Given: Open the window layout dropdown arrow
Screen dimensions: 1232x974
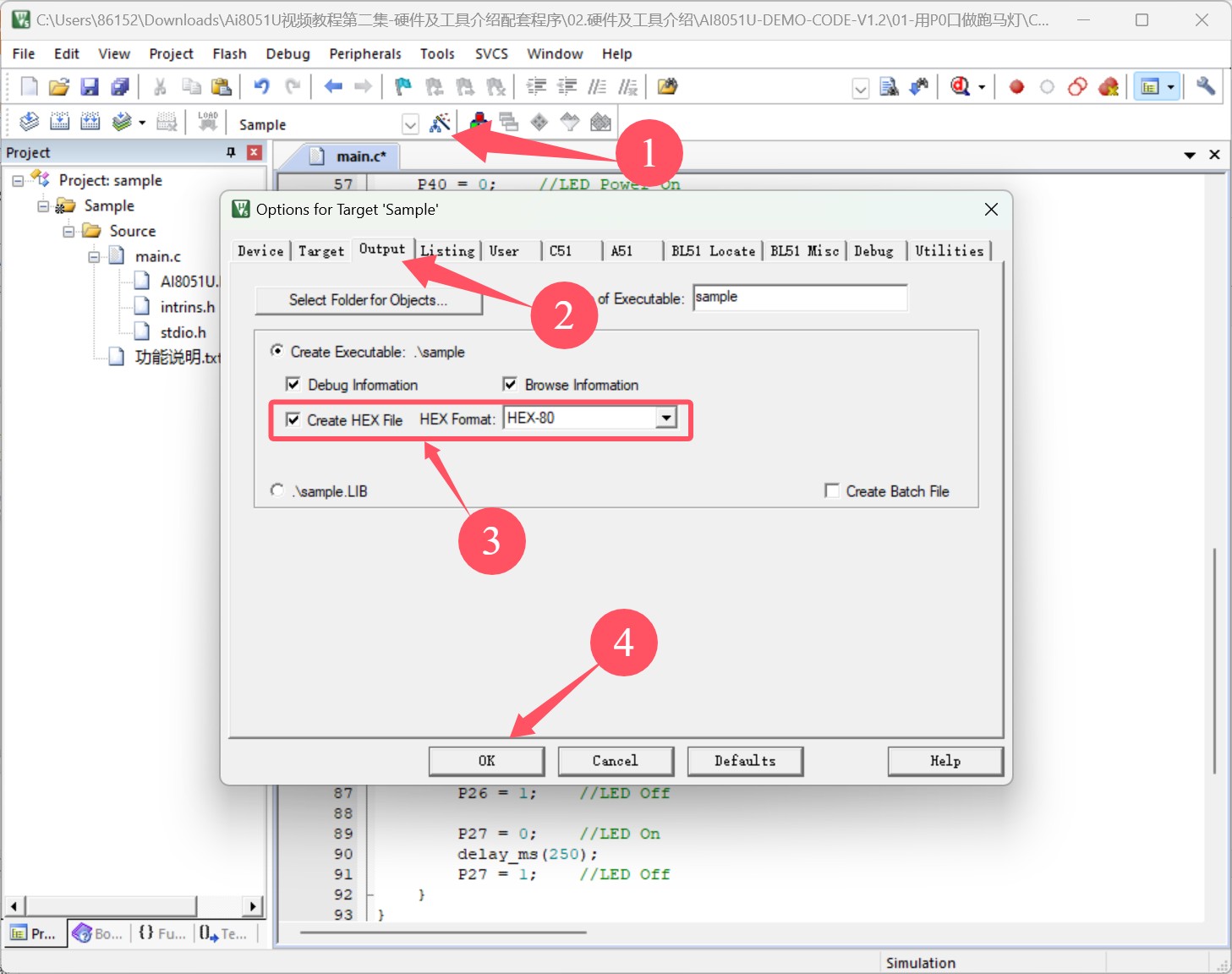Looking at the screenshot, I should click(x=1171, y=87).
